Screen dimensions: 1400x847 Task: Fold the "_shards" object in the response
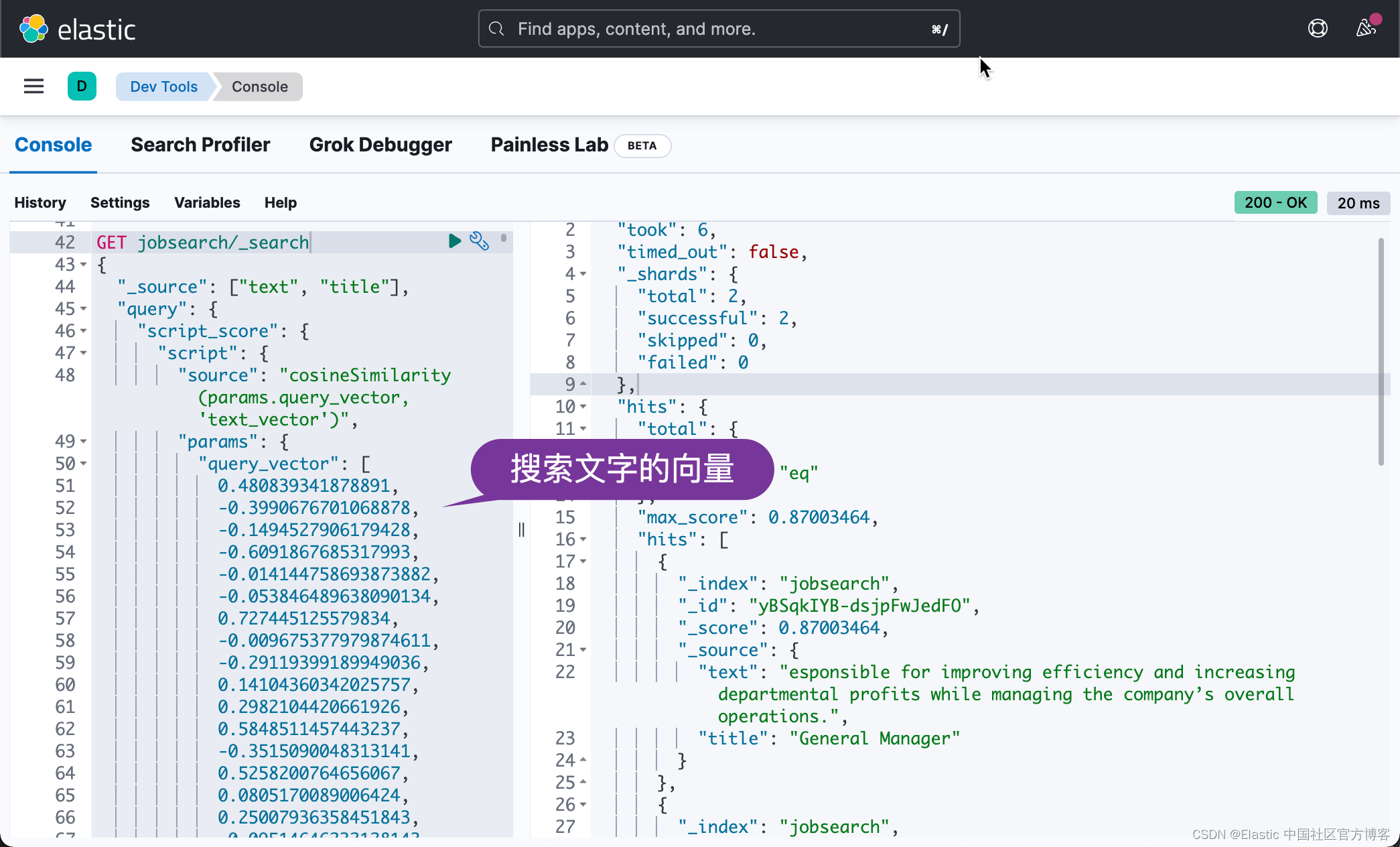583,274
